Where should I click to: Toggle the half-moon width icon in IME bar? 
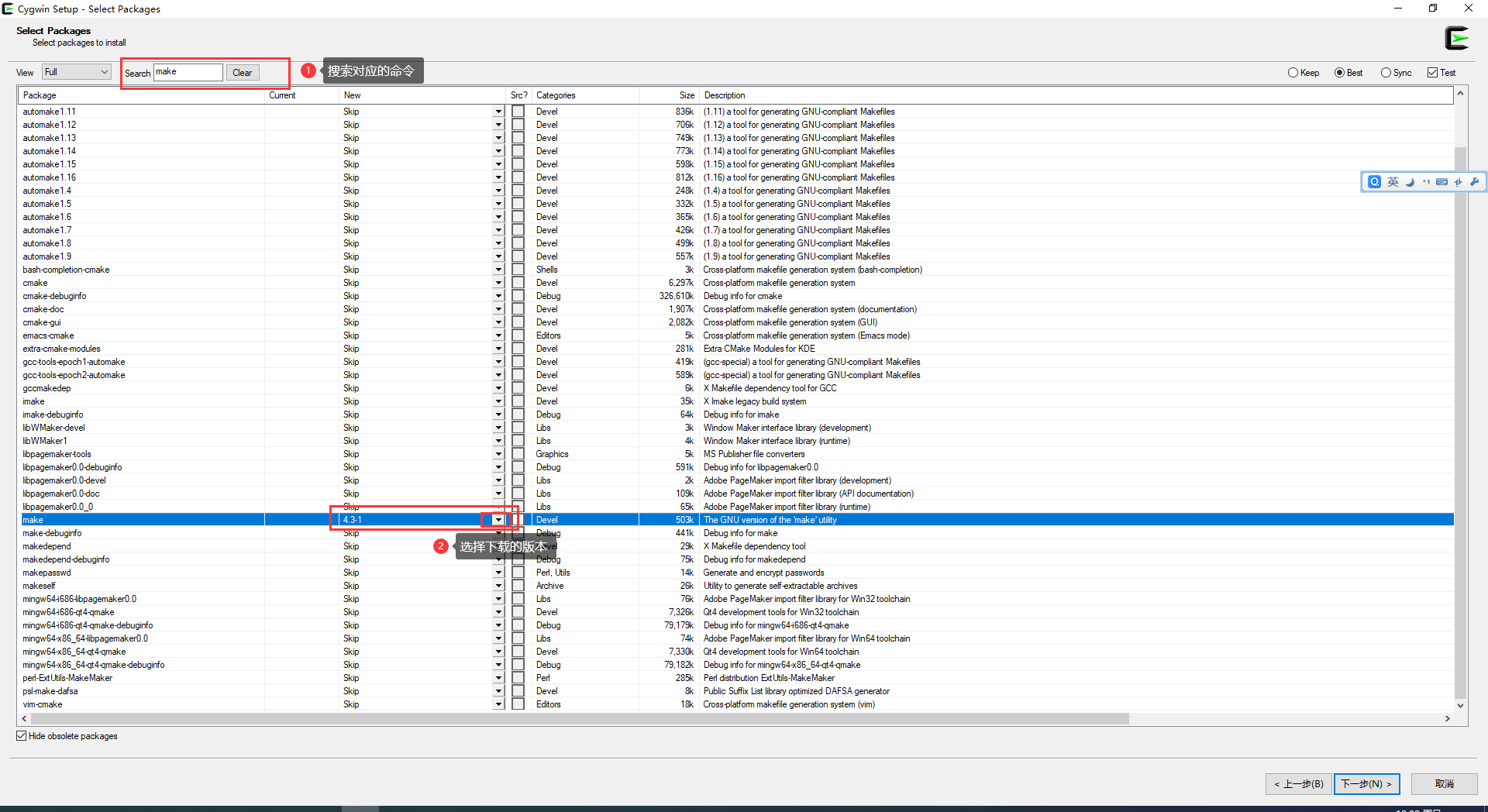[x=1410, y=182]
